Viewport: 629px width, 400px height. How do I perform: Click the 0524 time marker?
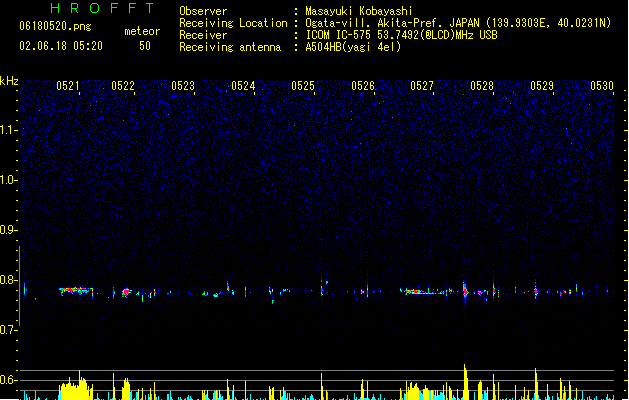pos(243,86)
